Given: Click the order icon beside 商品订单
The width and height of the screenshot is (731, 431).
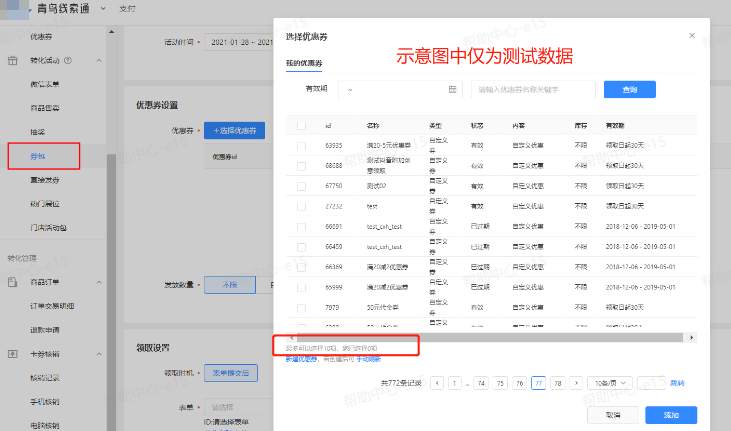Looking at the screenshot, I should pos(13,282).
